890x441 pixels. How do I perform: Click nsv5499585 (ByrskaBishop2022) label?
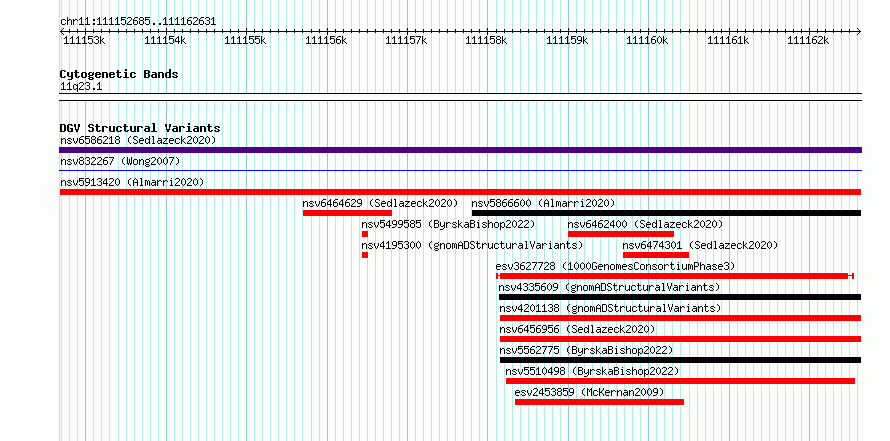click(x=448, y=224)
